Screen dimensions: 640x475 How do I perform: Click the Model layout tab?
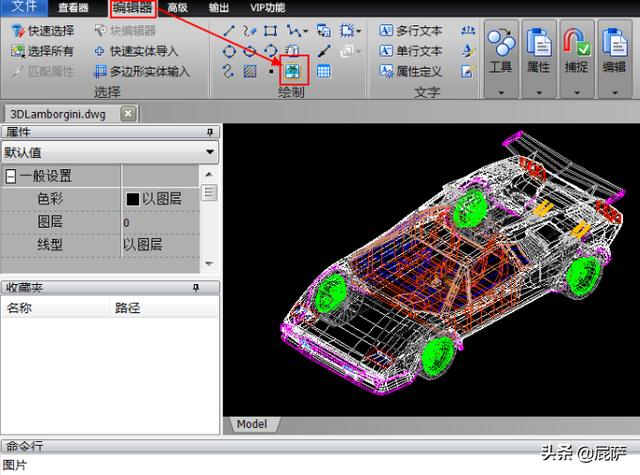pos(252,424)
